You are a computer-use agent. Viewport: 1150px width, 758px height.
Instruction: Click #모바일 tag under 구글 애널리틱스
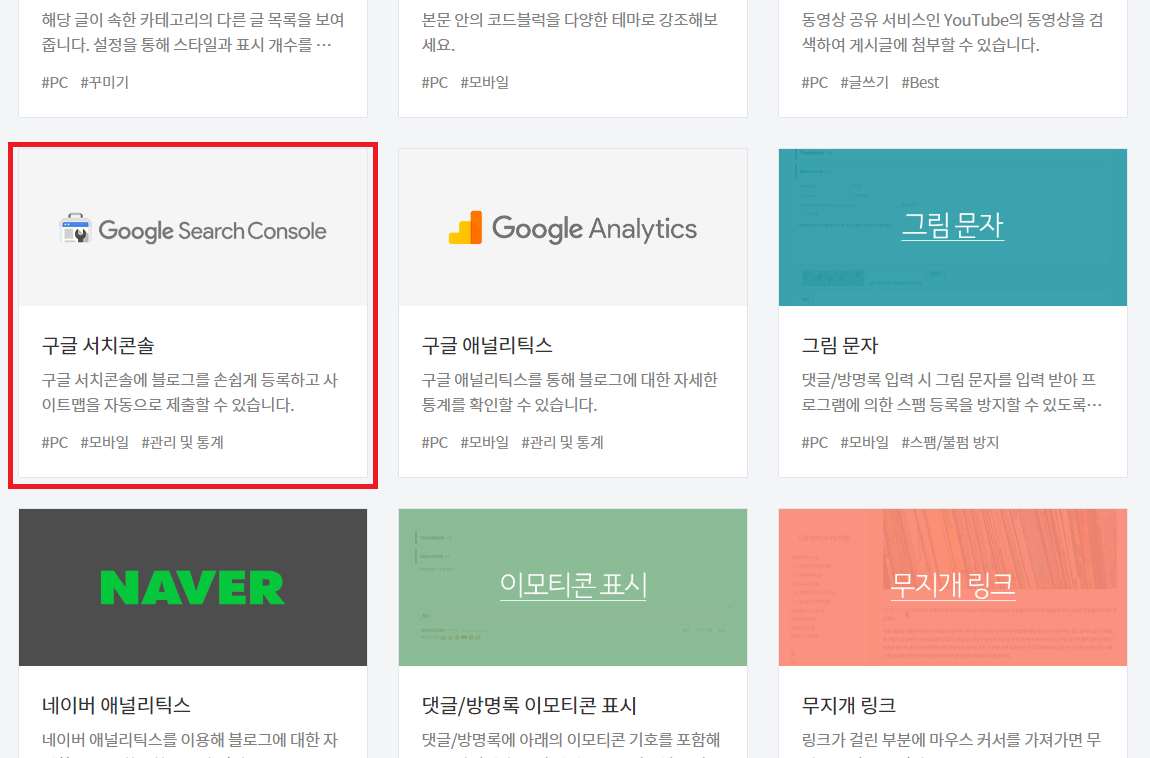[x=485, y=442]
